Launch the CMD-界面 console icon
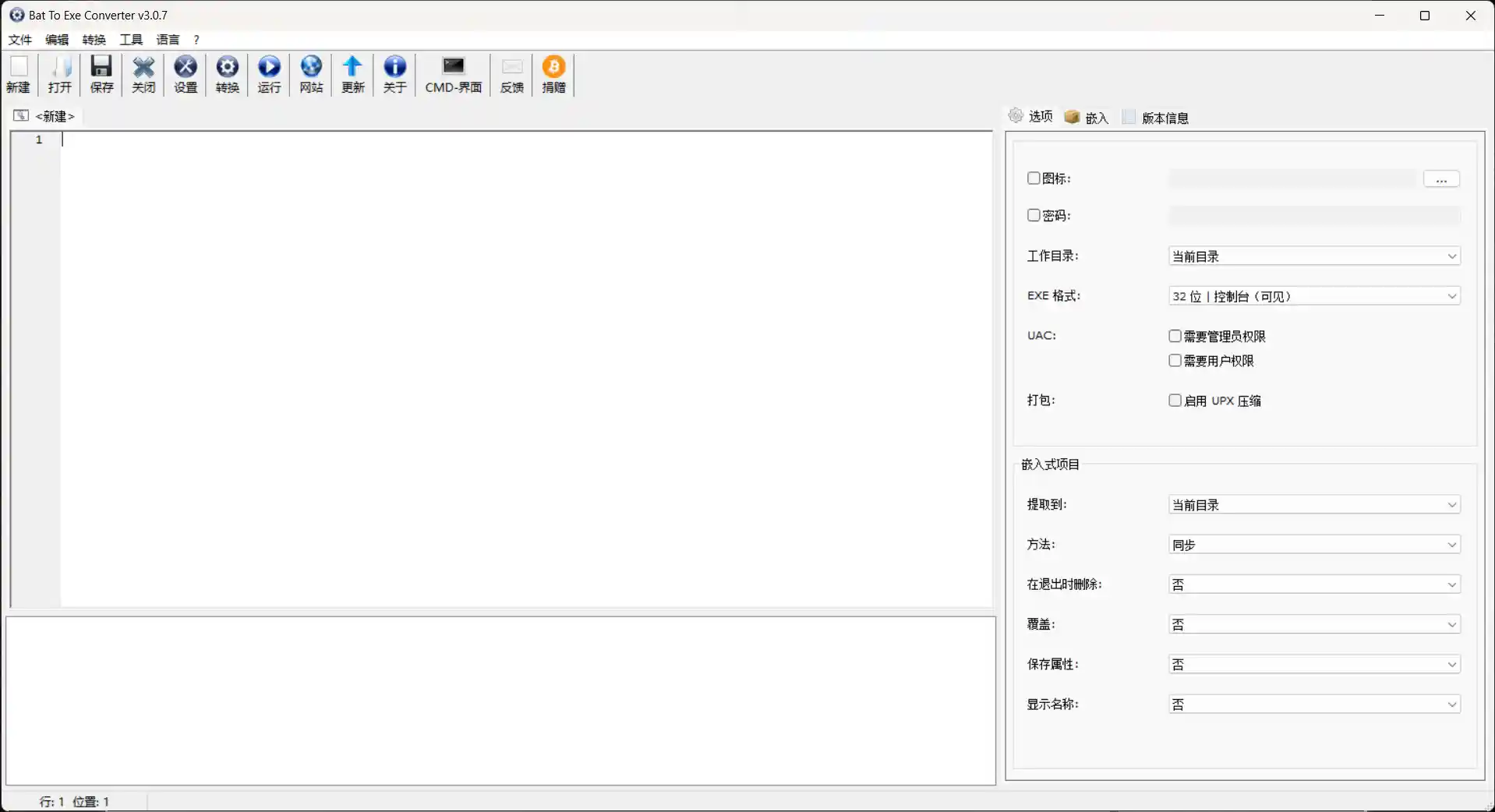This screenshot has height=812, width=1495. (454, 75)
